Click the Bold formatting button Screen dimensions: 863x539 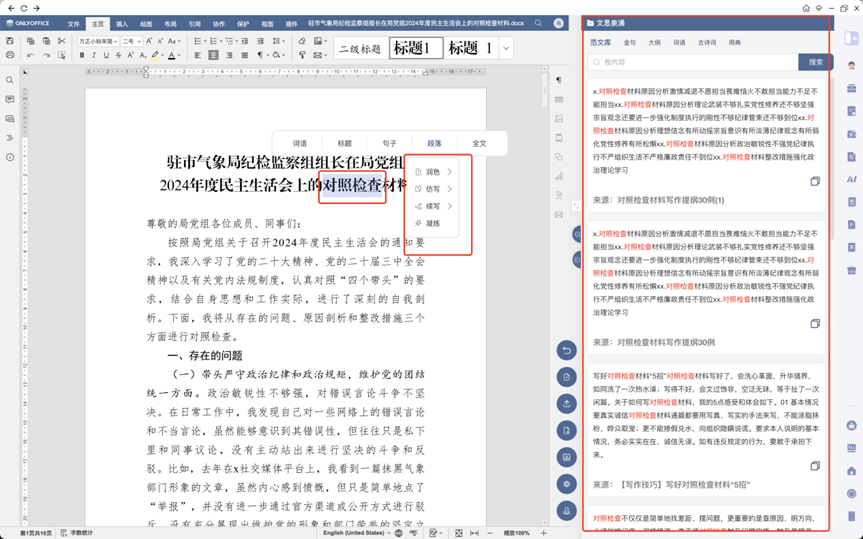tap(82, 56)
